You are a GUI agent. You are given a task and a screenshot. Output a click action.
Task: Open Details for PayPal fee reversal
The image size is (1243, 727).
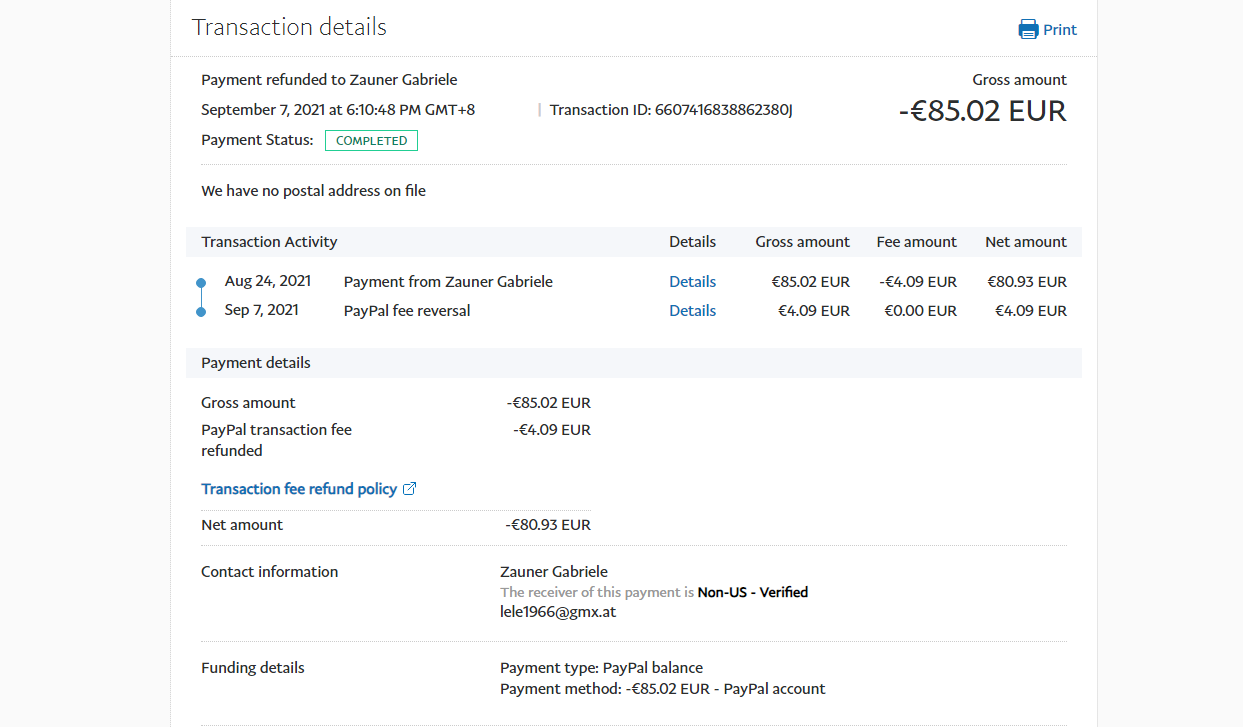point(692,311)
